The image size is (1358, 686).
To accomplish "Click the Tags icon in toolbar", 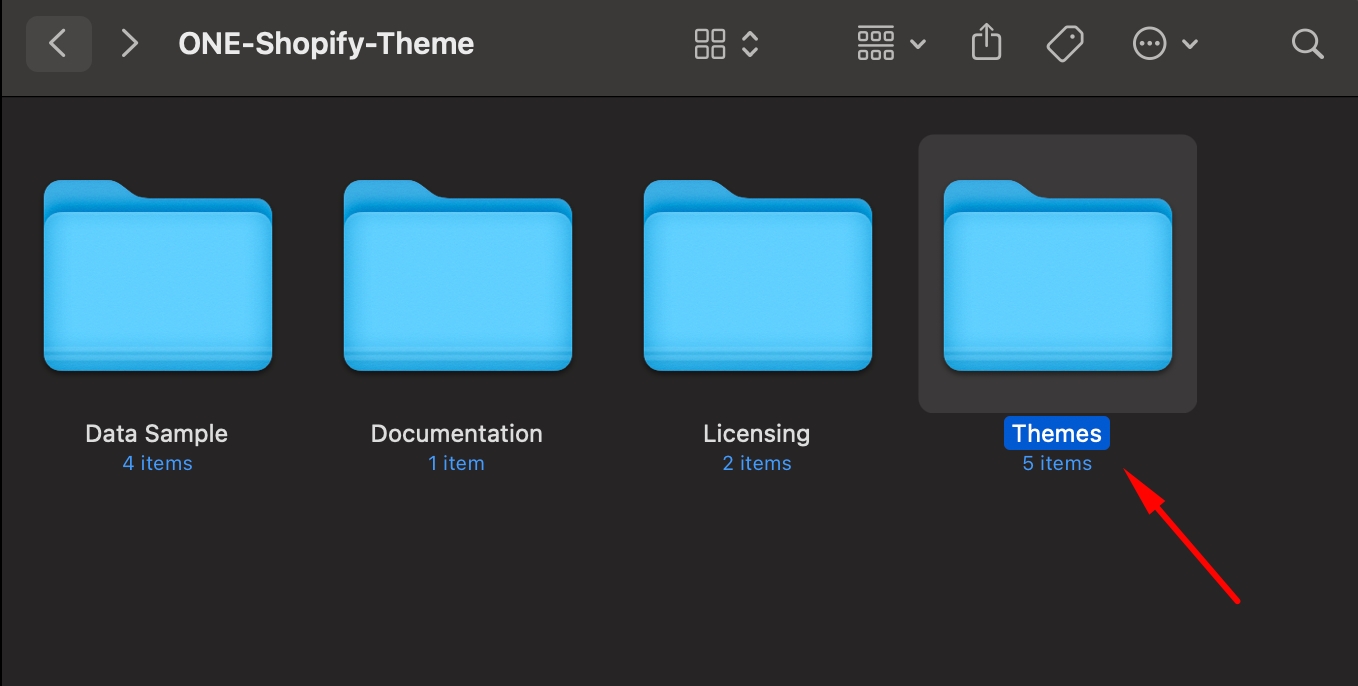I will pyautogui.click(x=1065, y=44).
